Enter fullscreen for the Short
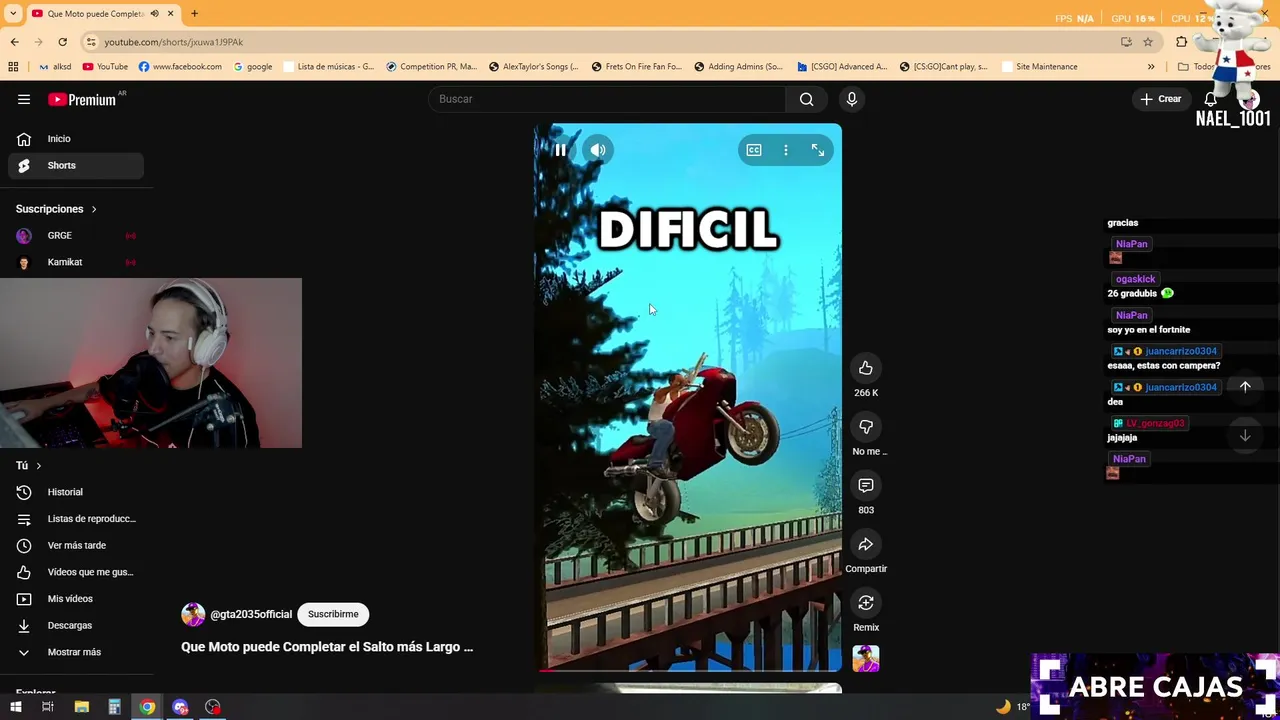The height and width of the screenshot is (720, 1280). pyautogui.click(x=818, y=150)
